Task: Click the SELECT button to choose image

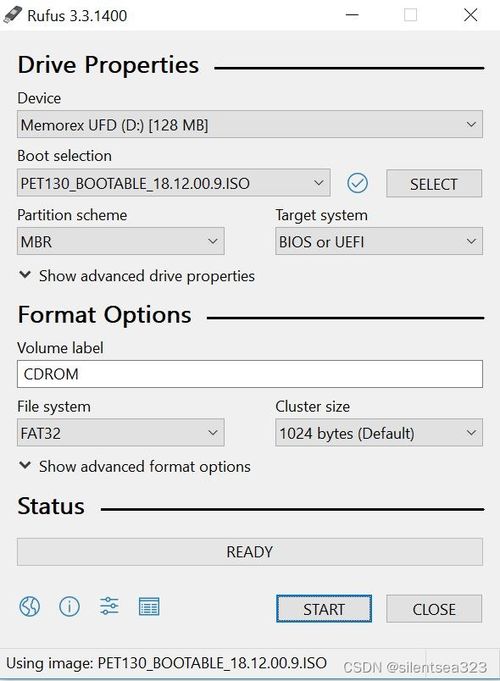Action: tap(434, 184)
